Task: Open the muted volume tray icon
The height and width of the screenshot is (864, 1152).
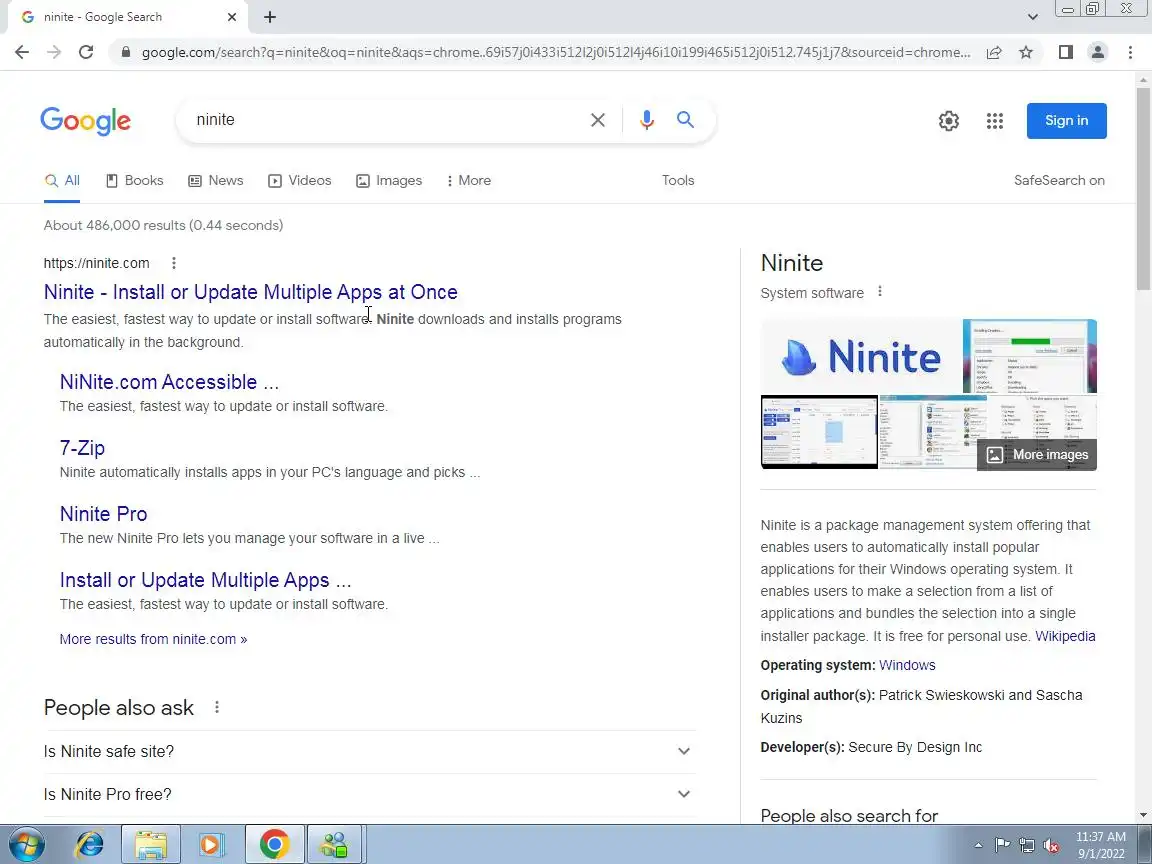Action: click(x=1051, y=846)
